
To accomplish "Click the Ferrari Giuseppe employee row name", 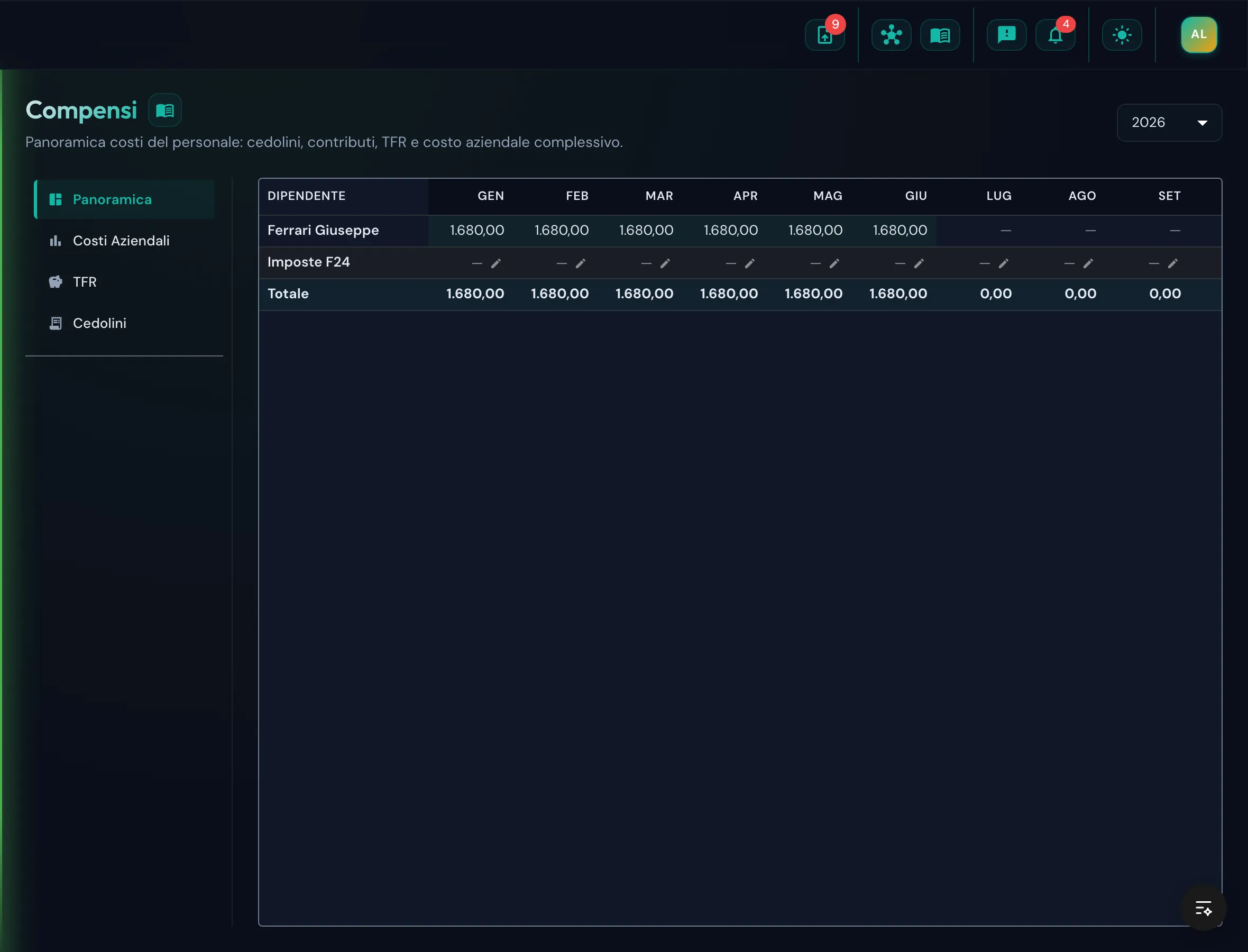I will tap(323, 231).
